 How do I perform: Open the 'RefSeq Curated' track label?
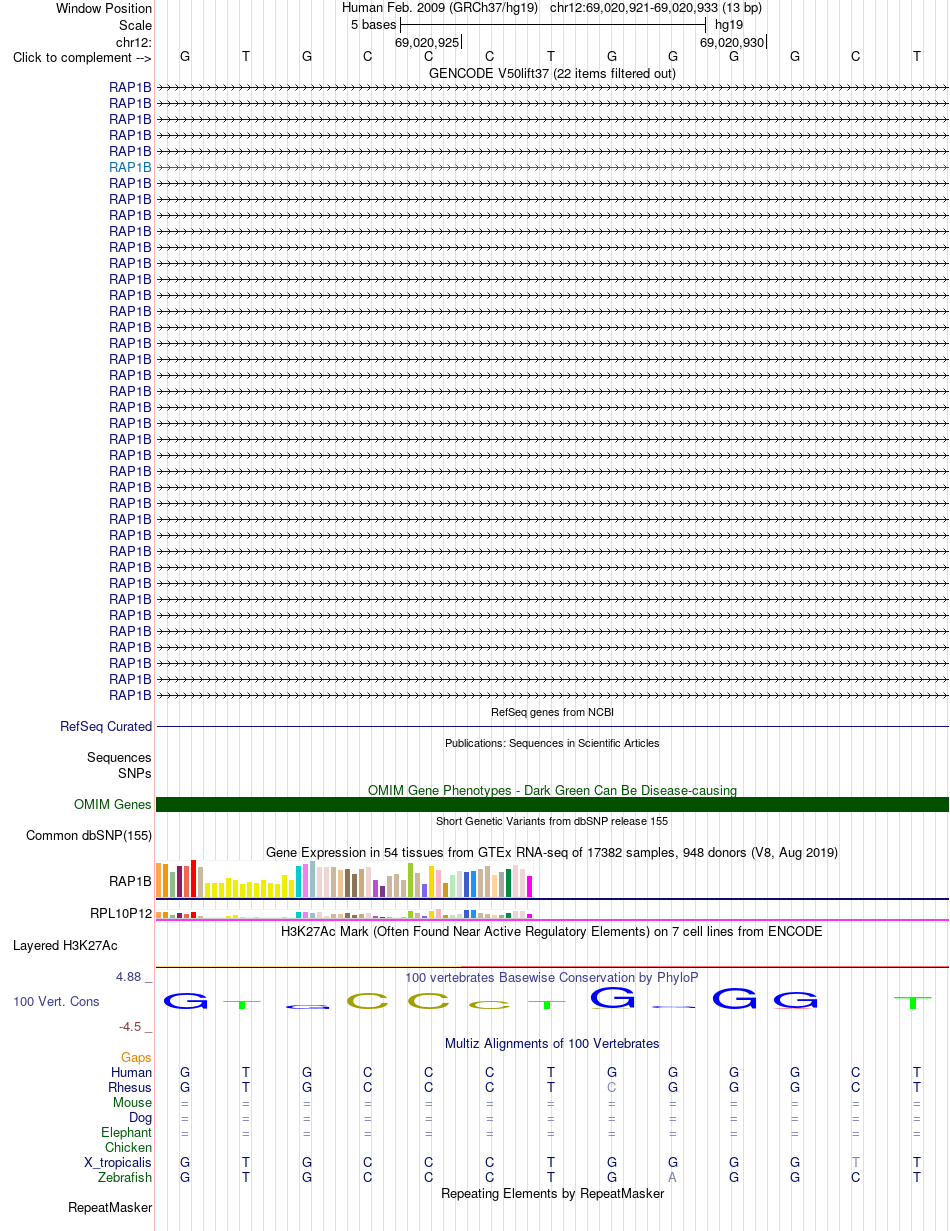pyautogui.click(x=106, y=727)
